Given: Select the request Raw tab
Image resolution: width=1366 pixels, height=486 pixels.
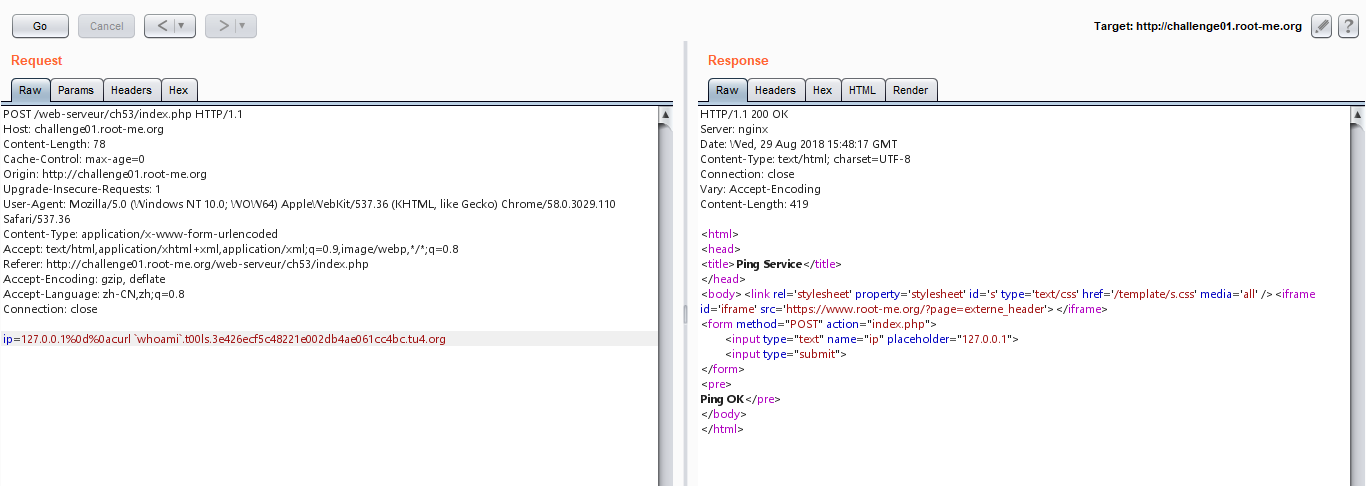Looking at the screenshot, I should pos(30,90).
